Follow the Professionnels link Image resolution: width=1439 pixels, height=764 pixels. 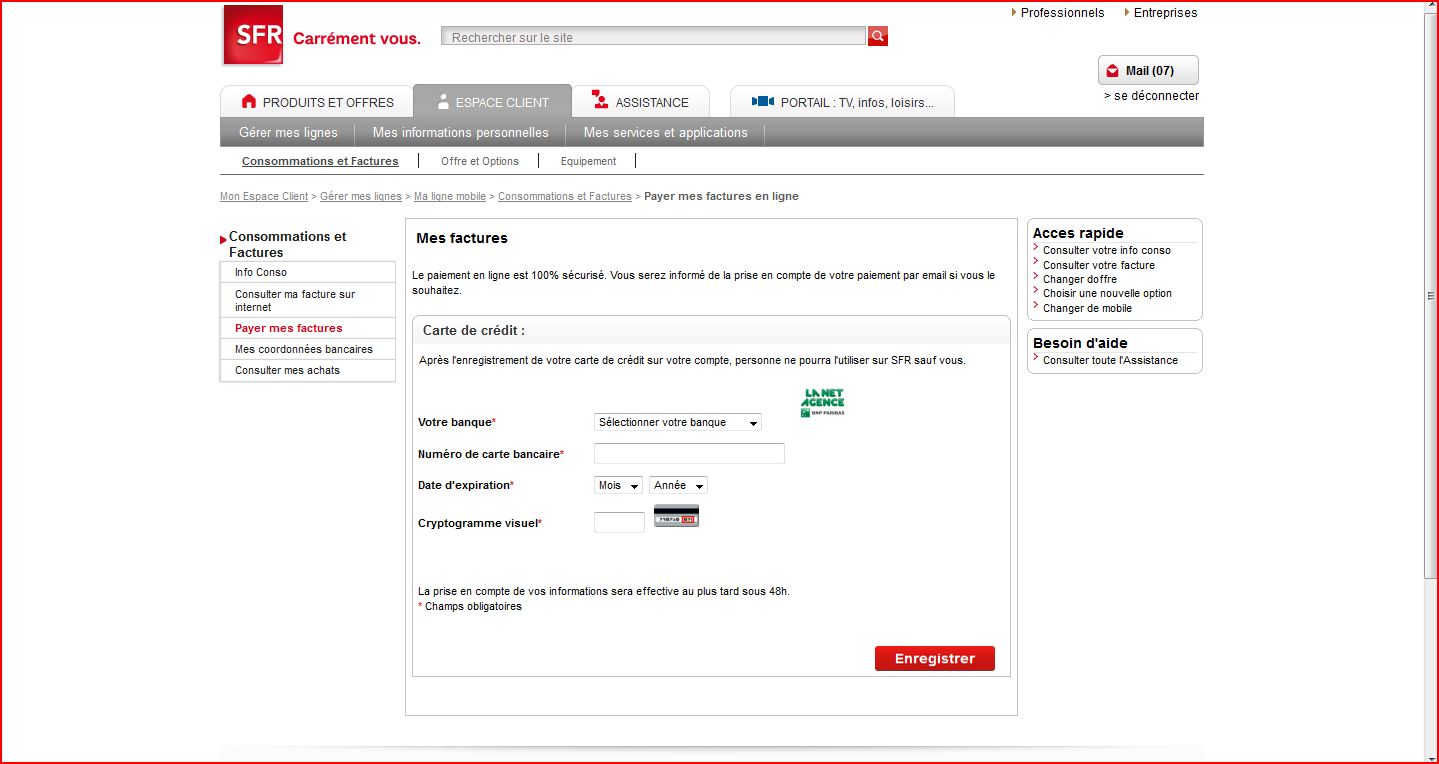click(x=1062, y=13)
